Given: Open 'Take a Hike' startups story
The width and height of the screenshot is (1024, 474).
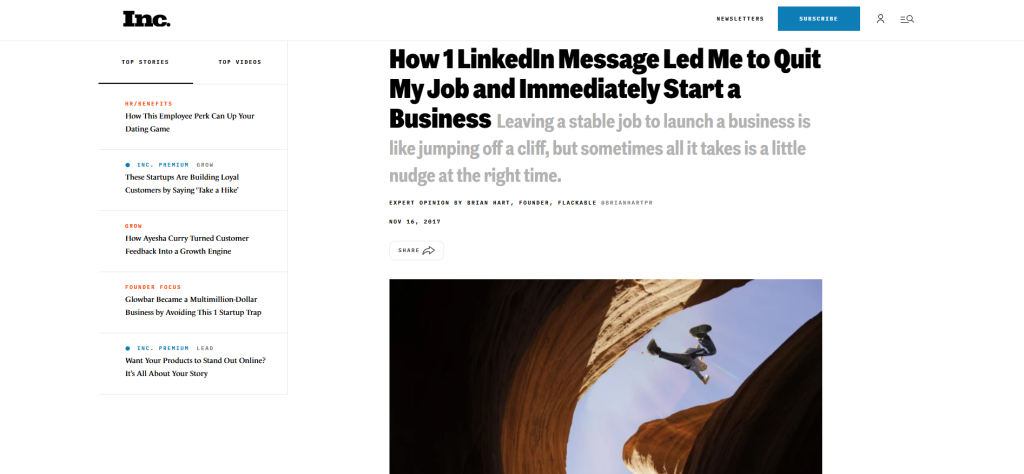Looking at the screenshot, I should [x=183, y=183].
